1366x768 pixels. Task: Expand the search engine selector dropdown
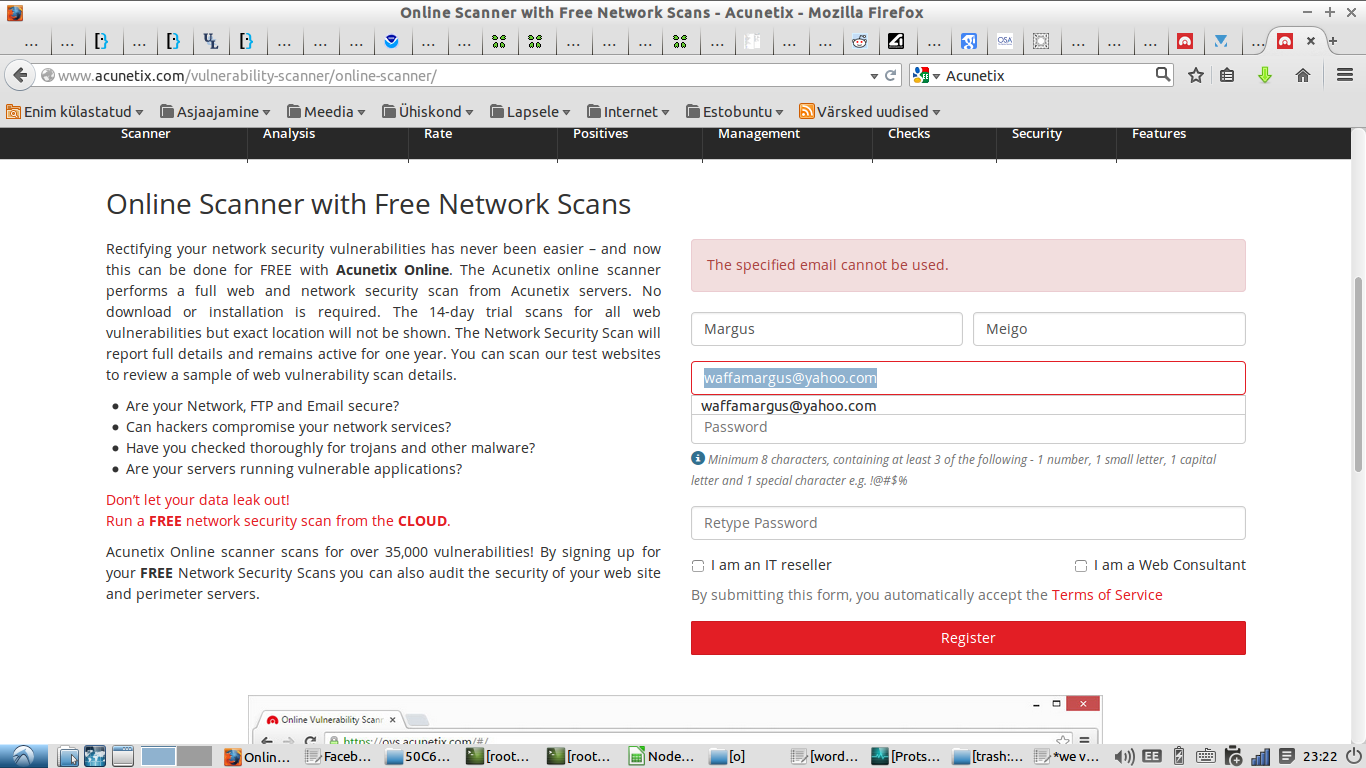pyautogui.click(x=927, y=76)
